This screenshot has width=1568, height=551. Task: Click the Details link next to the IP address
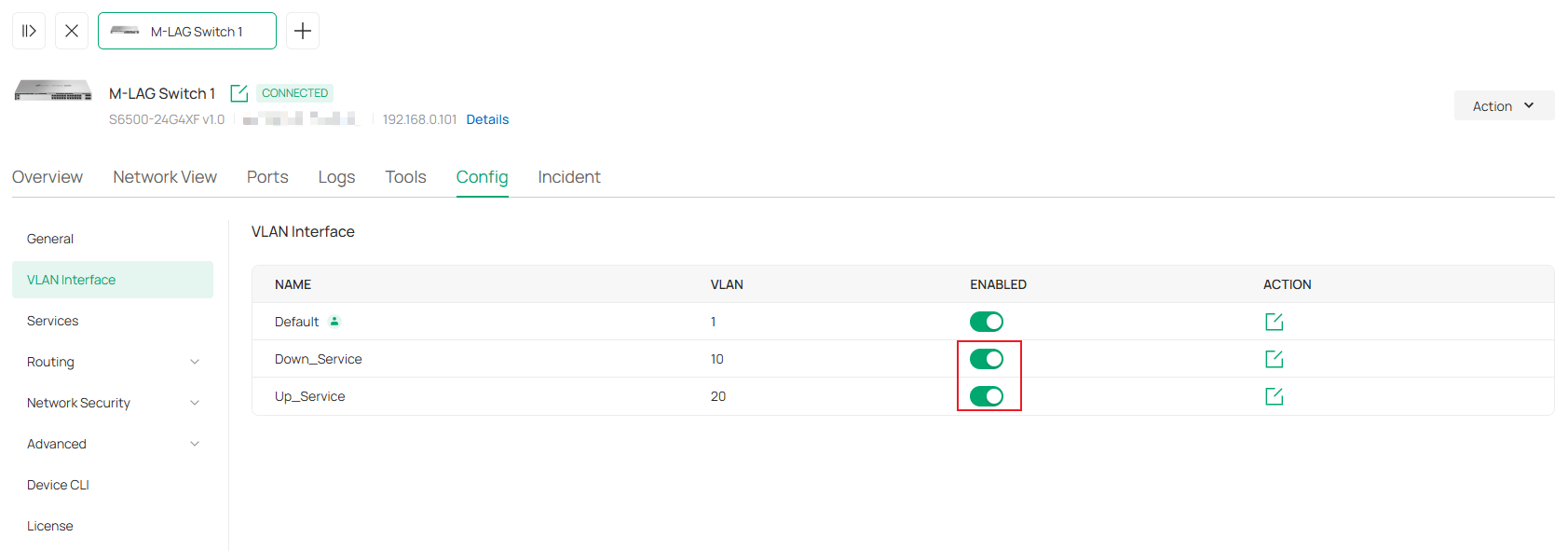(486, 118)
